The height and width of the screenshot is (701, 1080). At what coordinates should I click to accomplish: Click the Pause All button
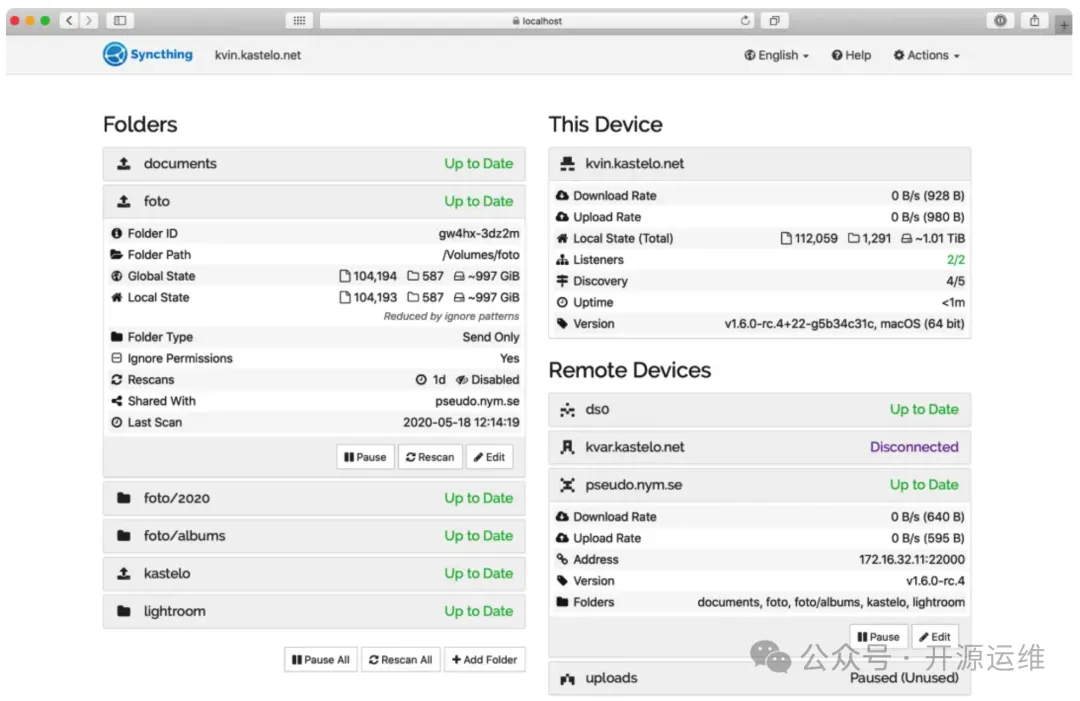pyautogui.click(x=320, y=660)
